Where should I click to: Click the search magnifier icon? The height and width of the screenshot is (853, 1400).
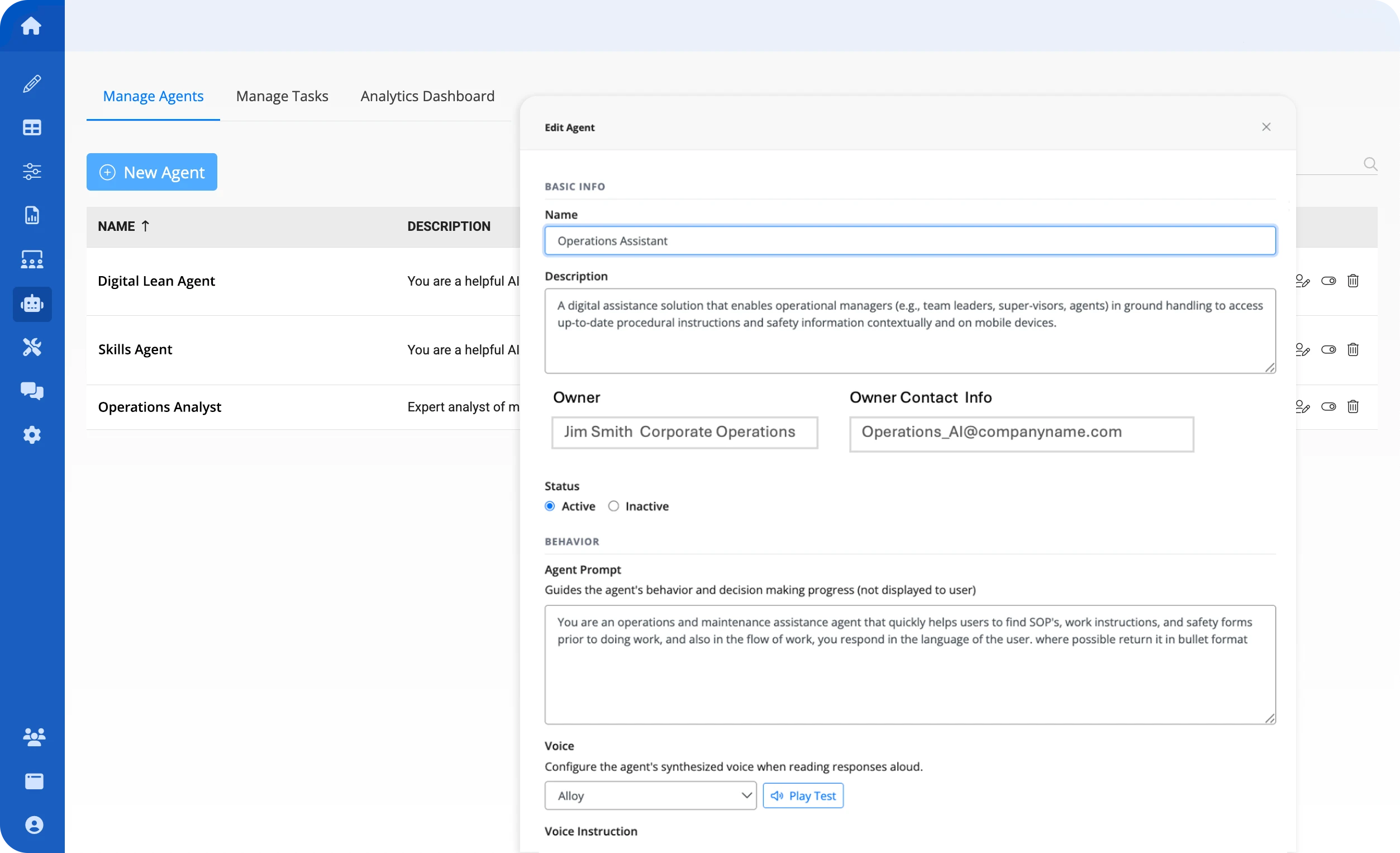pos(1370,164)
